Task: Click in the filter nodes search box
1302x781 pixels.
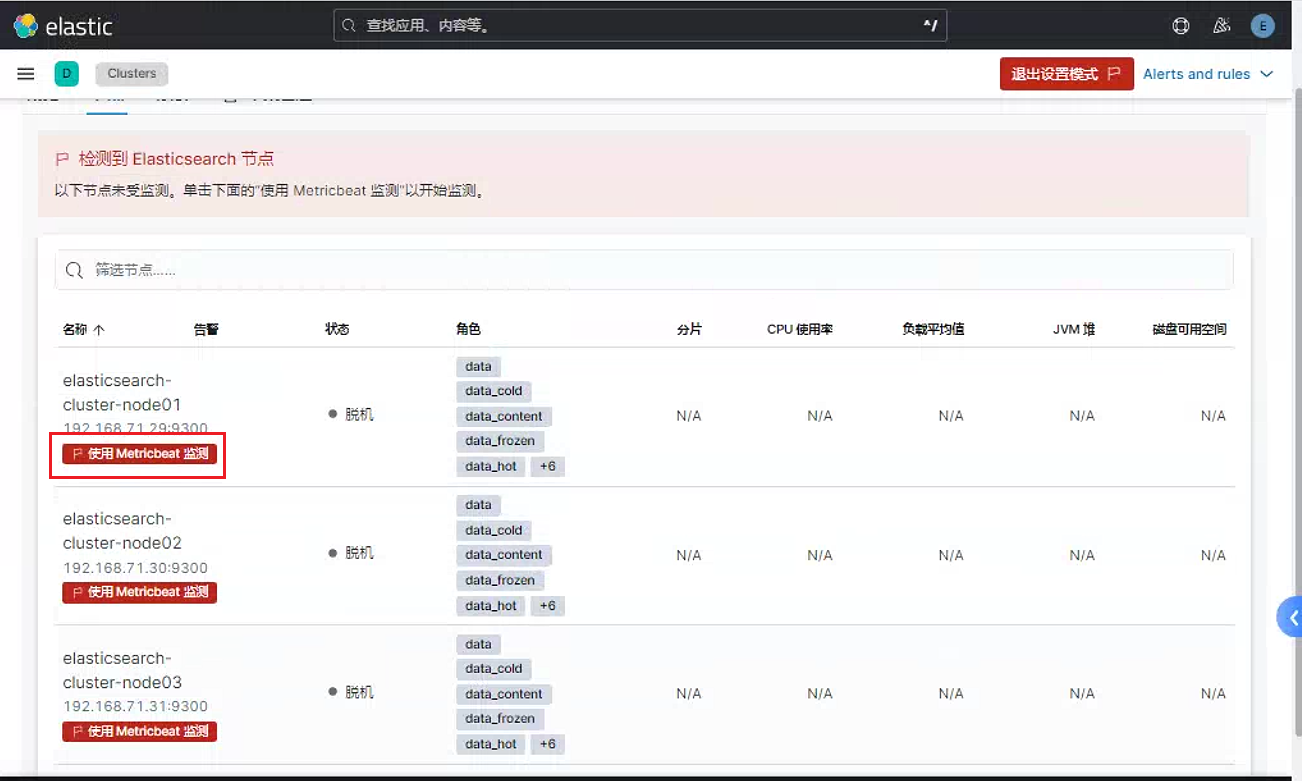Action: click(x=644, y=270)
